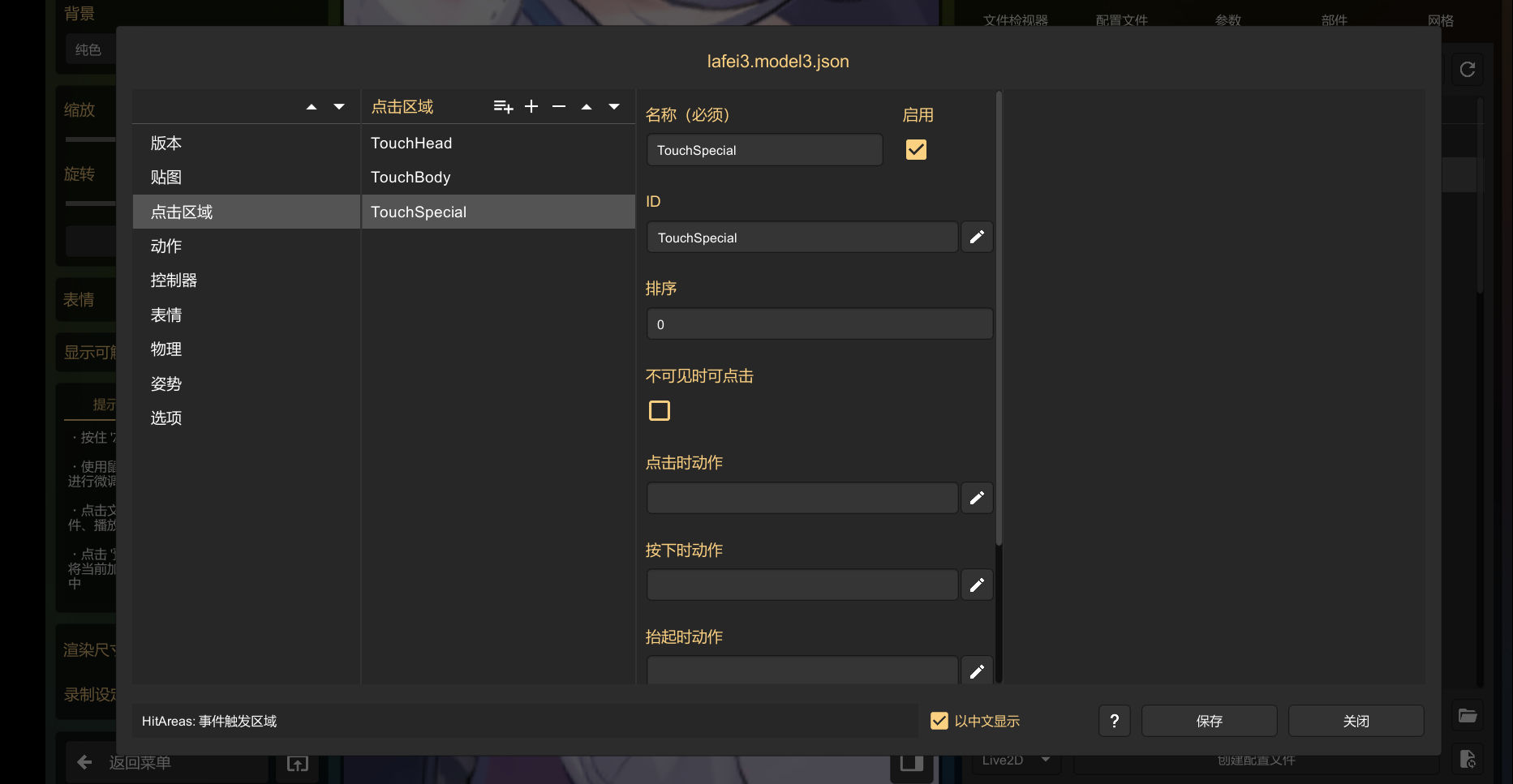The height and width of the screenshot is (784, 1513).
Task: Add a new hit area with plus icon
Action: [x=531, y=107]
